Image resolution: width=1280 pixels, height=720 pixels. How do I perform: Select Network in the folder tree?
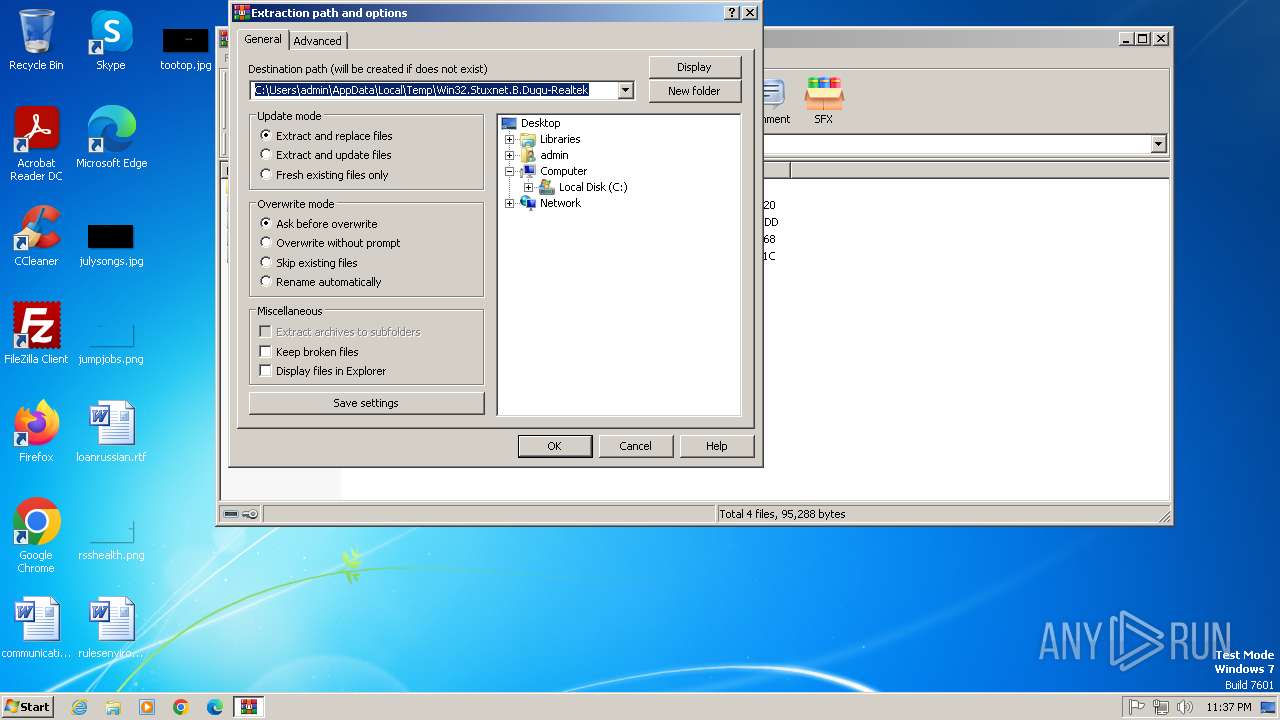coord(560,203)
